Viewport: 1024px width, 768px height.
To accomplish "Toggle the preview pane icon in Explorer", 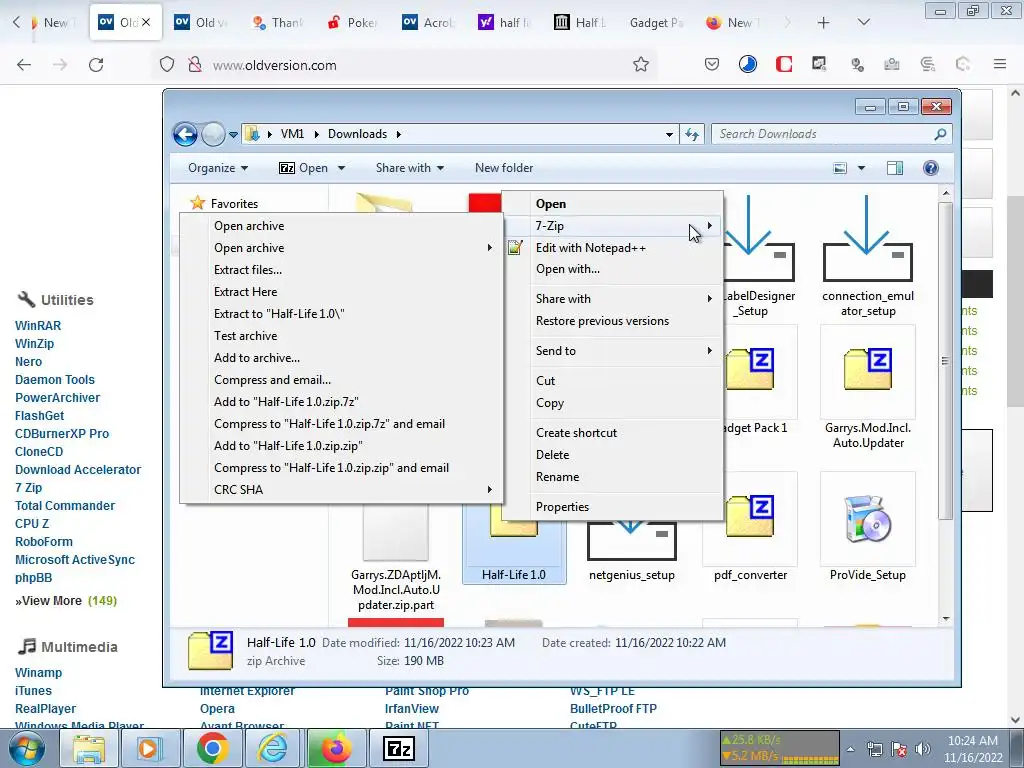I will (x=895, y=168).
